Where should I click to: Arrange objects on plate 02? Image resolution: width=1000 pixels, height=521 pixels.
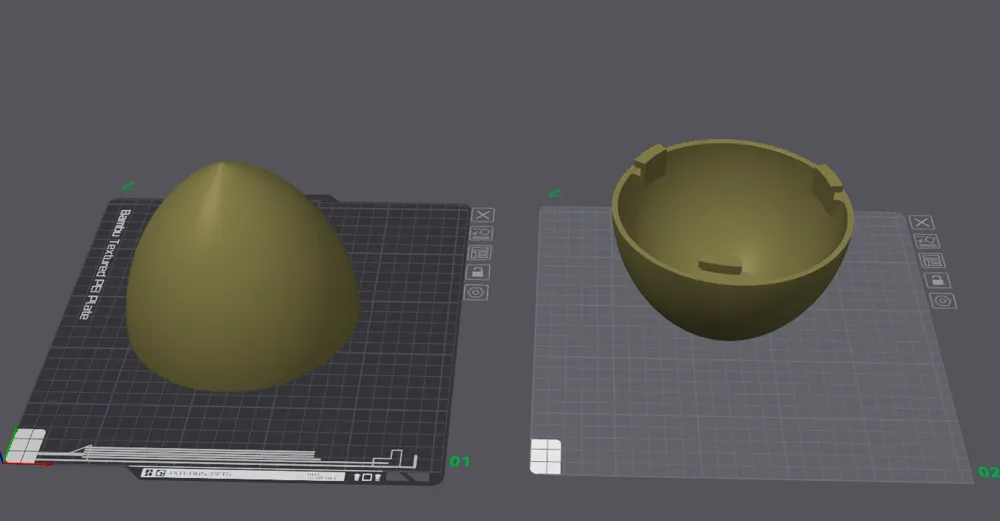[x=932, y=260]
